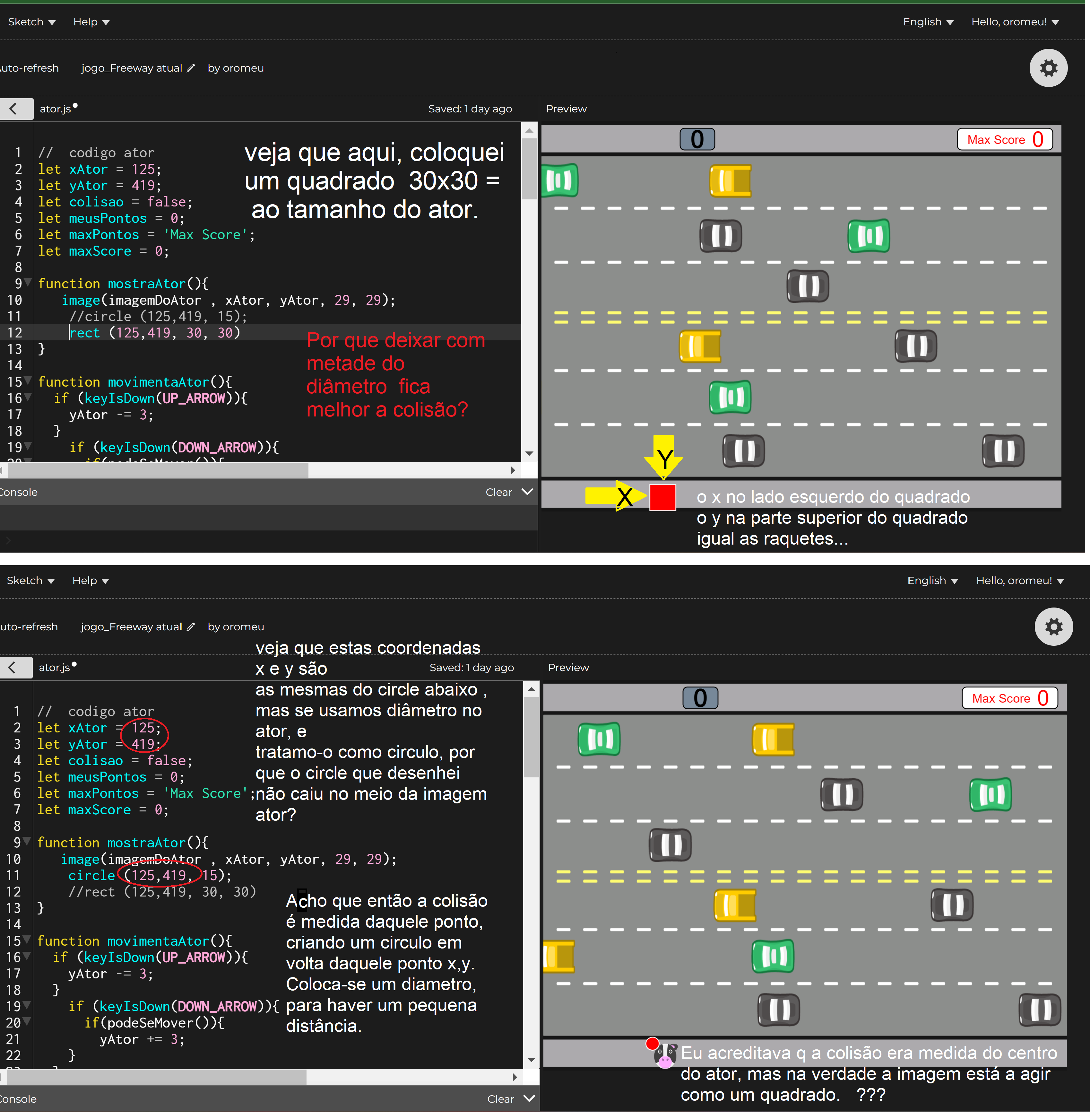Clear the console in the lower editor
This screenshot has height=1120, width=1090.
coord(500,1099)
